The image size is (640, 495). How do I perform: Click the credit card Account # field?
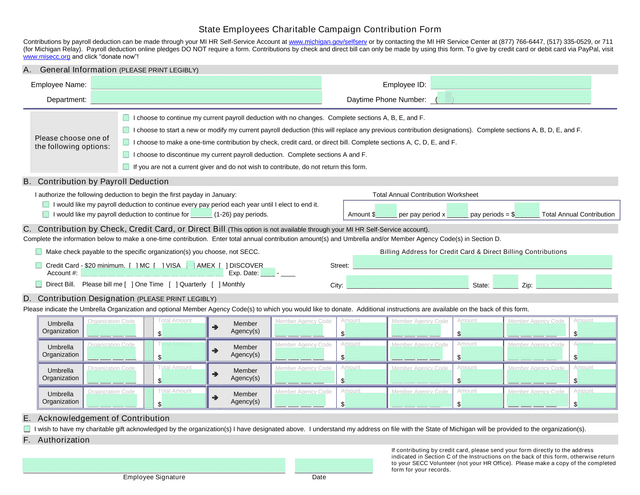tap(152, 273)
